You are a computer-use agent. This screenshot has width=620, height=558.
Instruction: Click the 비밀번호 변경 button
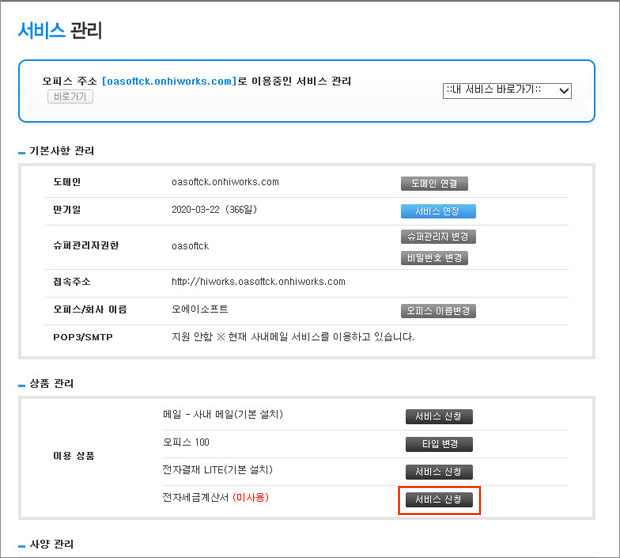tap(434, 258)
